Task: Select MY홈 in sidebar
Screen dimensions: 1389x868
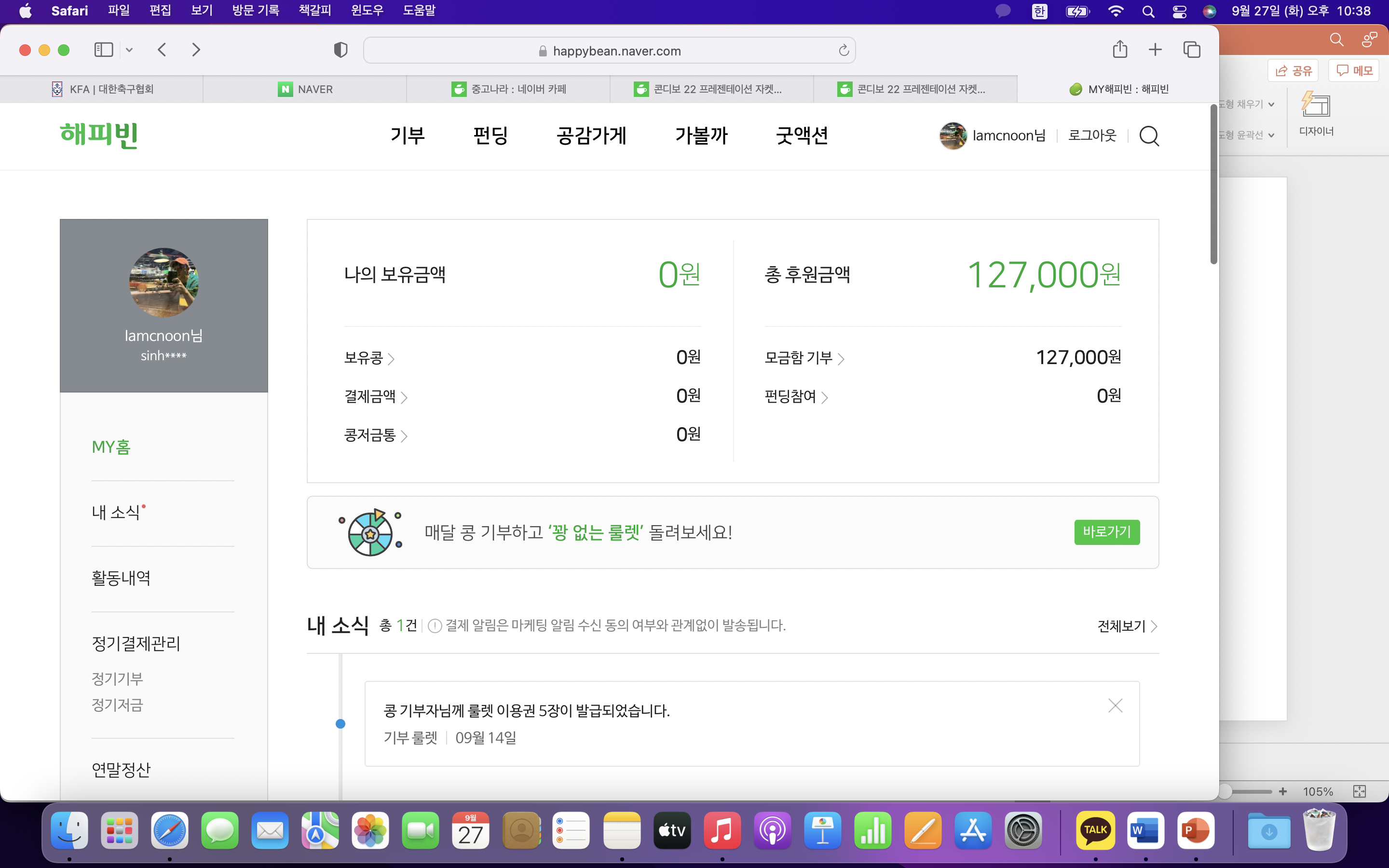Action: pyautogui.click(x=111, y=447)
